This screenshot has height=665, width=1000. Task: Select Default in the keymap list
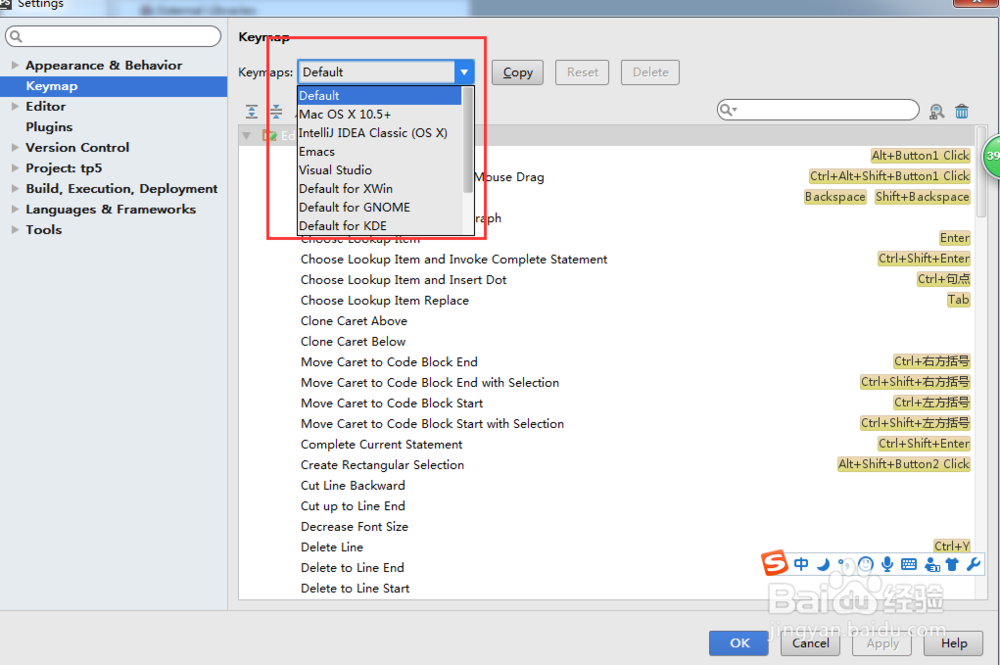[x=379, y=96]
